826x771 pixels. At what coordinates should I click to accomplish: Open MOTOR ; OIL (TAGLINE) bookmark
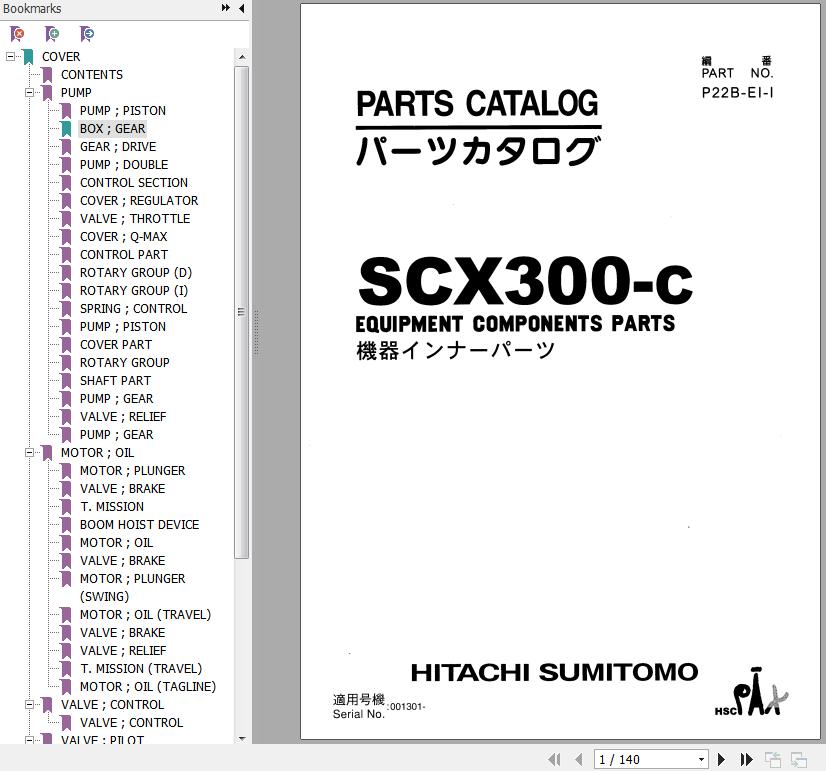click(148, 687)
